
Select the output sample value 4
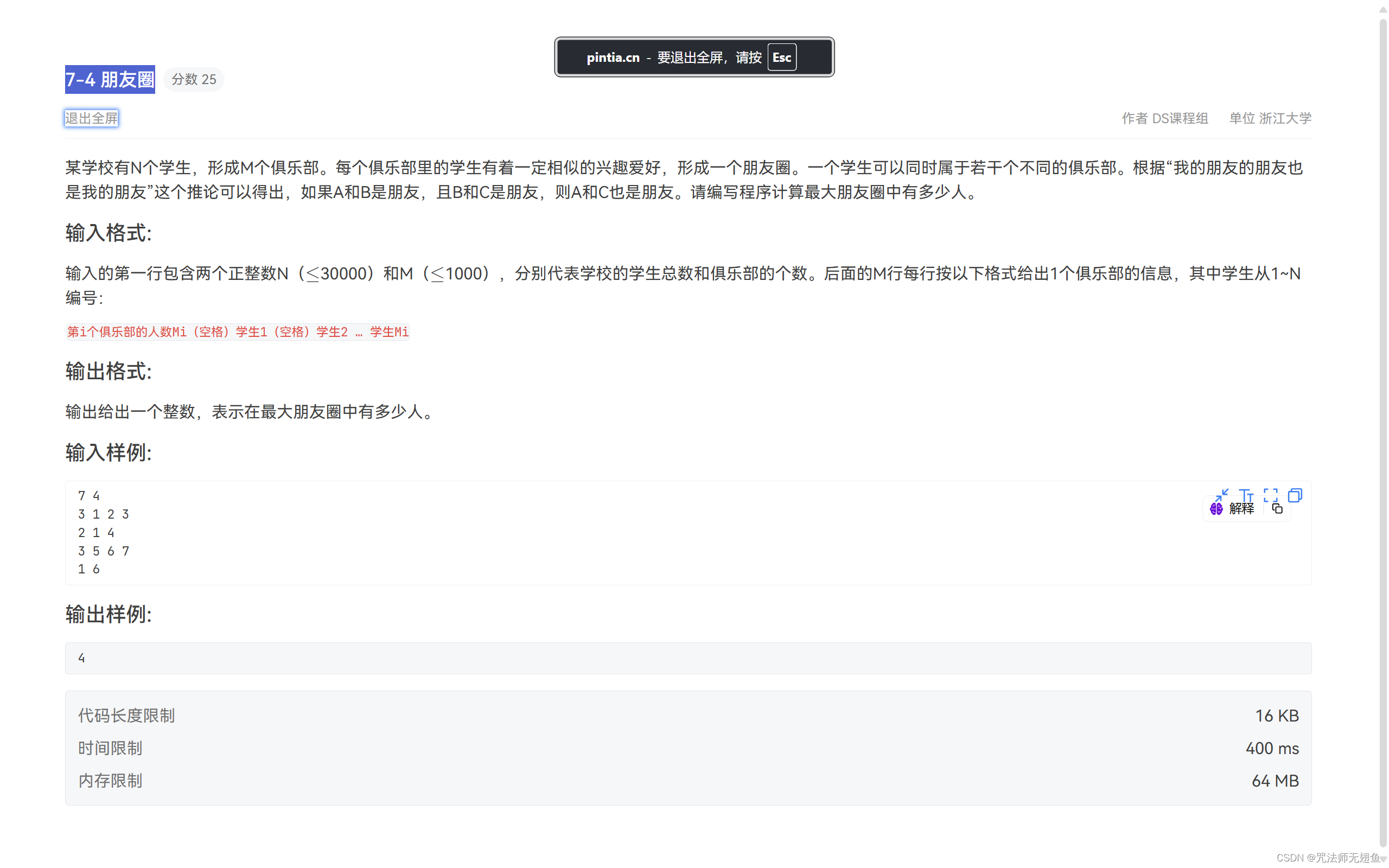point(81,658)
